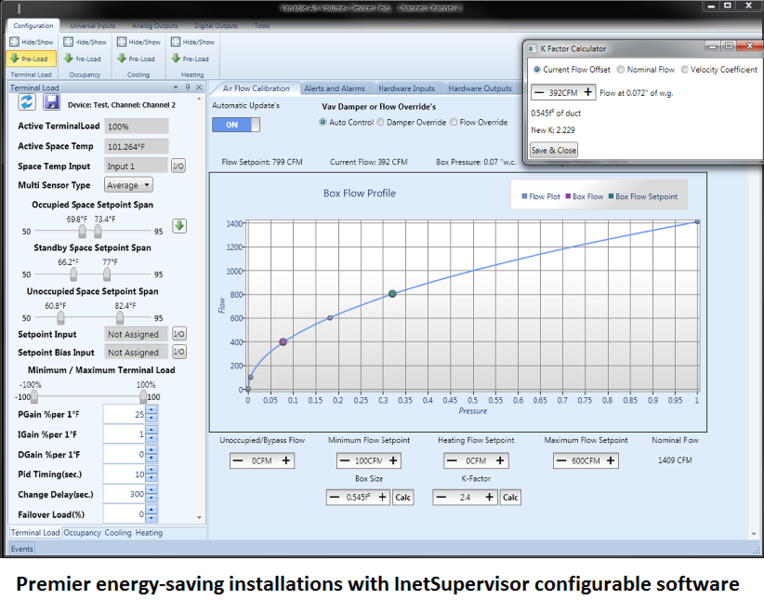
Task: Choose the Nominal Flow radio option
Action: click(x=620, y=70)
